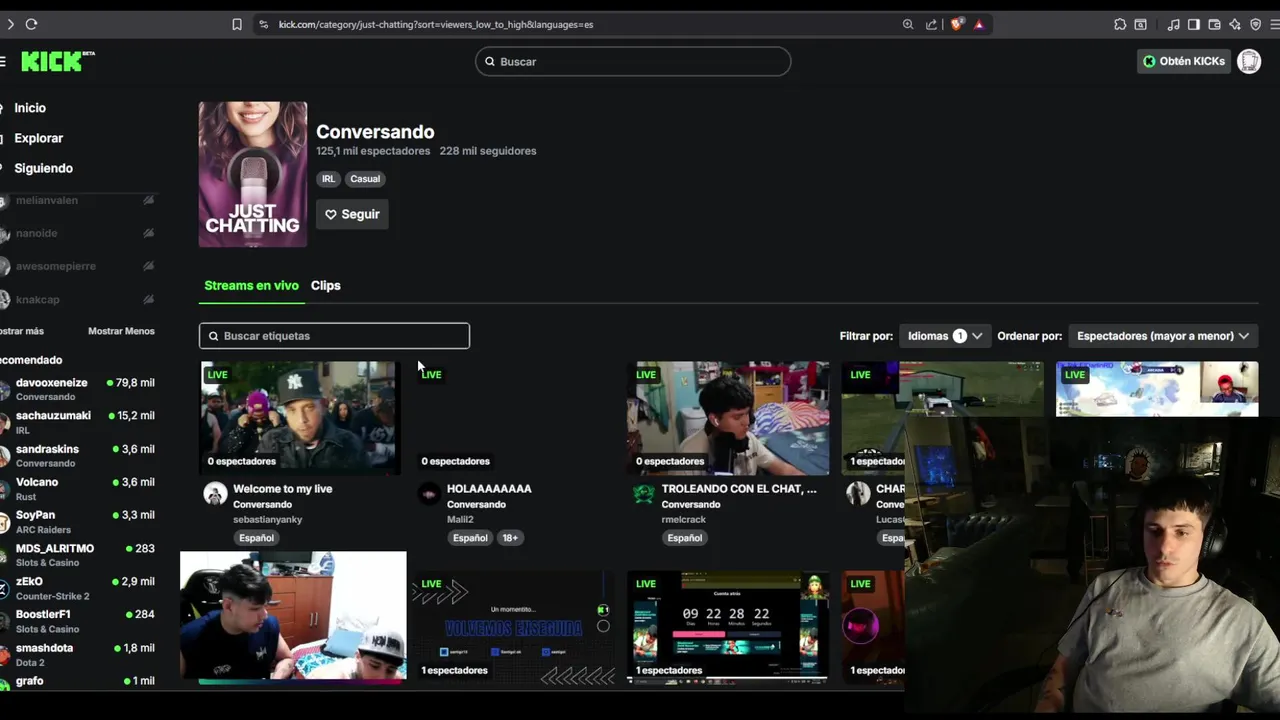Click the Español tag under TROLEANDO CON EL CHAT

[x=685, y=538]
